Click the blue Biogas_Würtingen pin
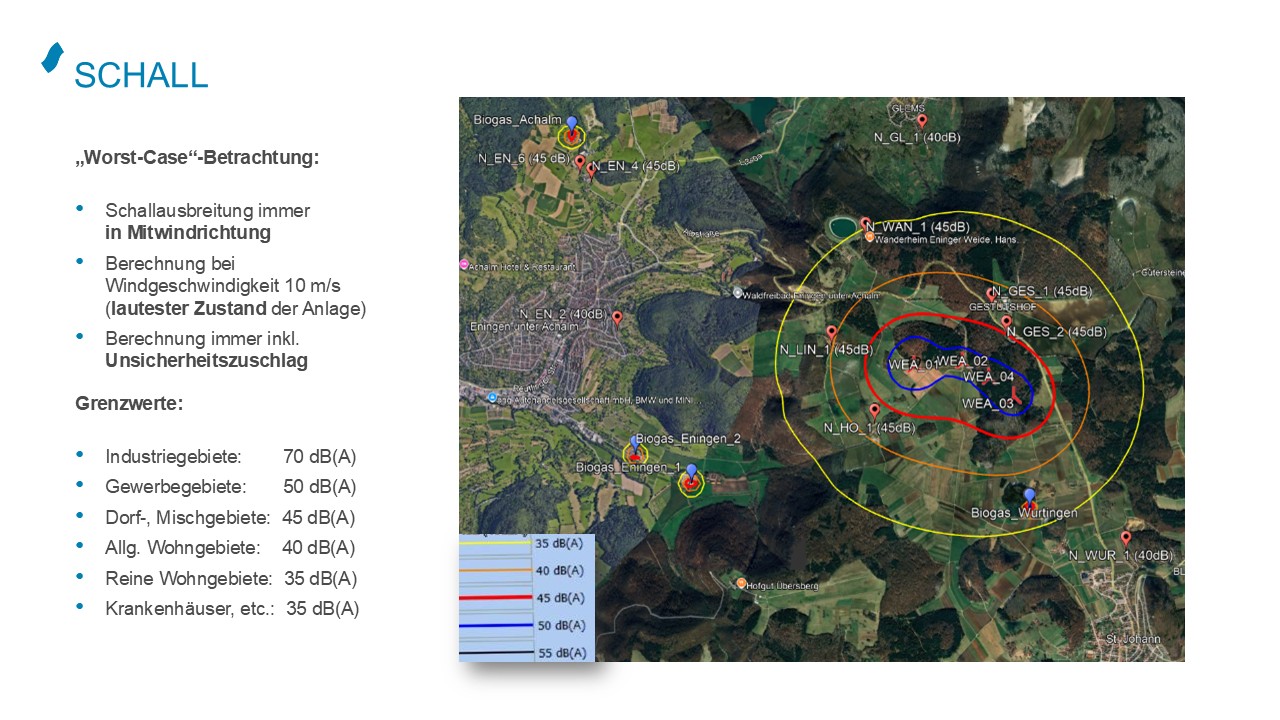 coord(1029,496)
